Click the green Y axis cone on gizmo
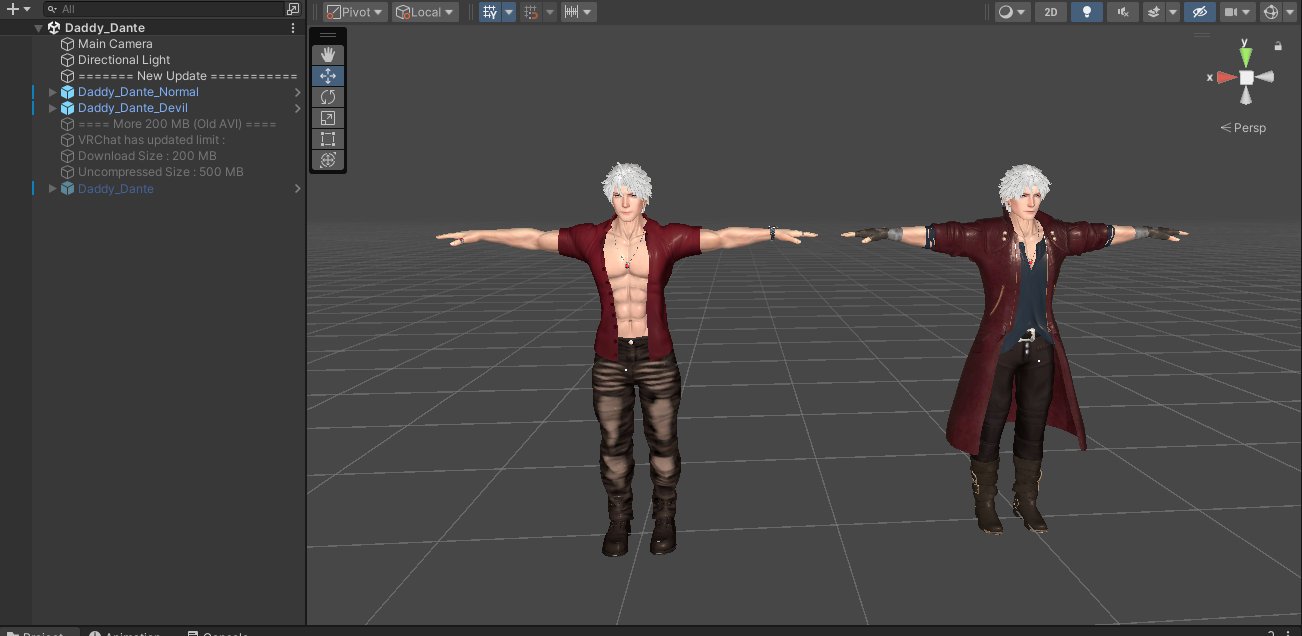1302x636 pixels. [1245, 57]
